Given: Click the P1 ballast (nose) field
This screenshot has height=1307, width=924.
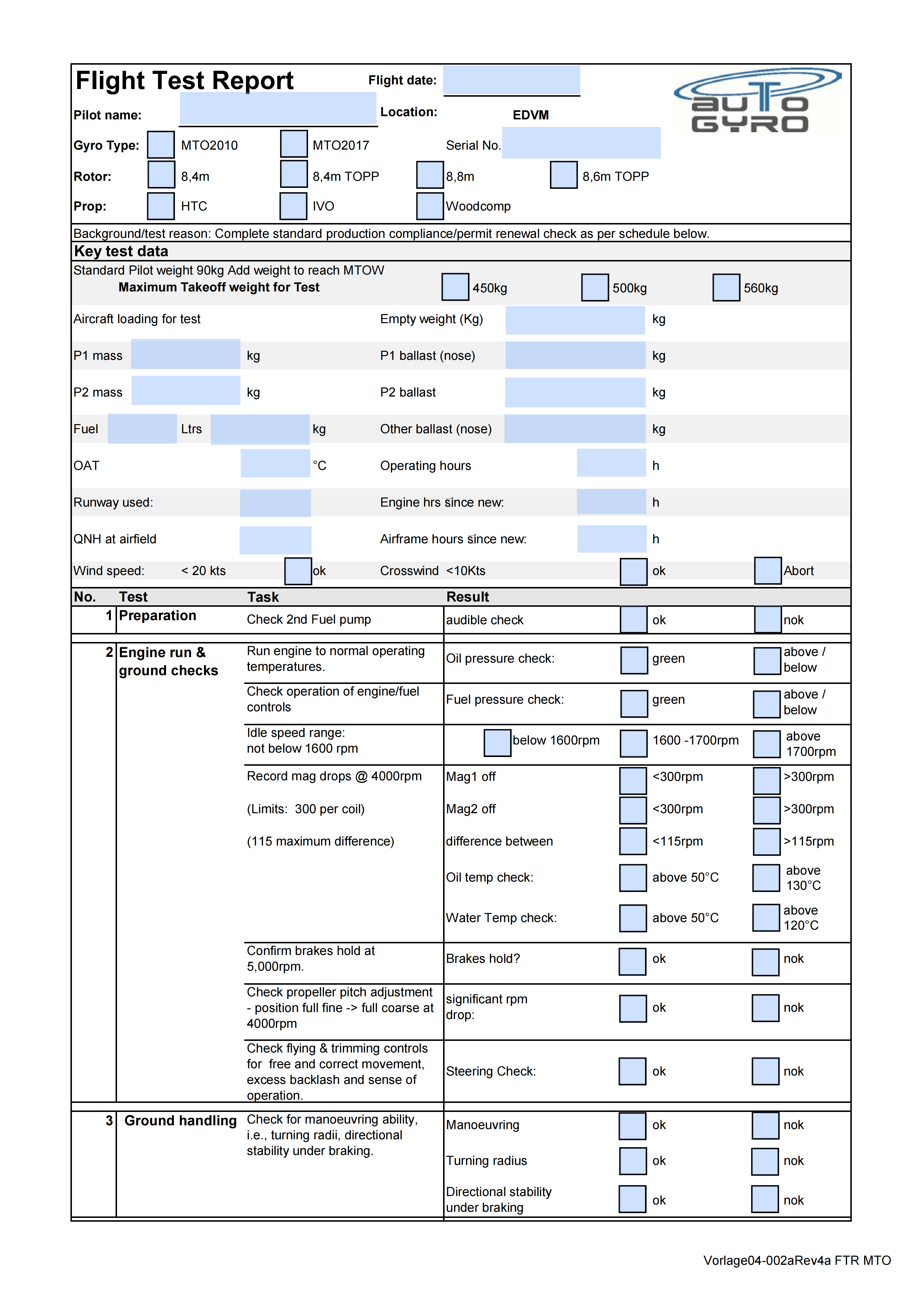Looking at the screenshot, I should [576, 355].
